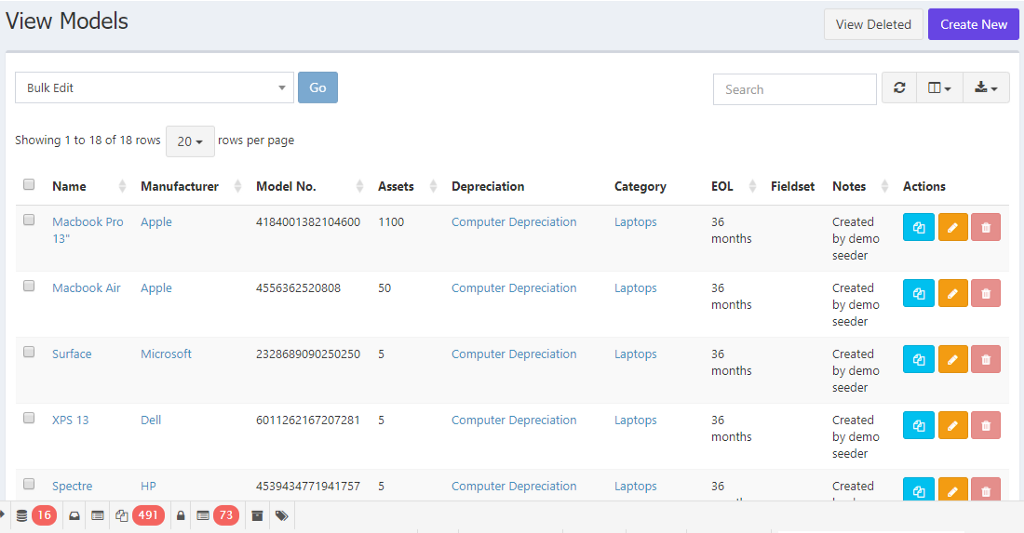The height and width of the screenshot is (533, 1024).
Task: Open database queries icon in debug bar
Action: [23, 515]
